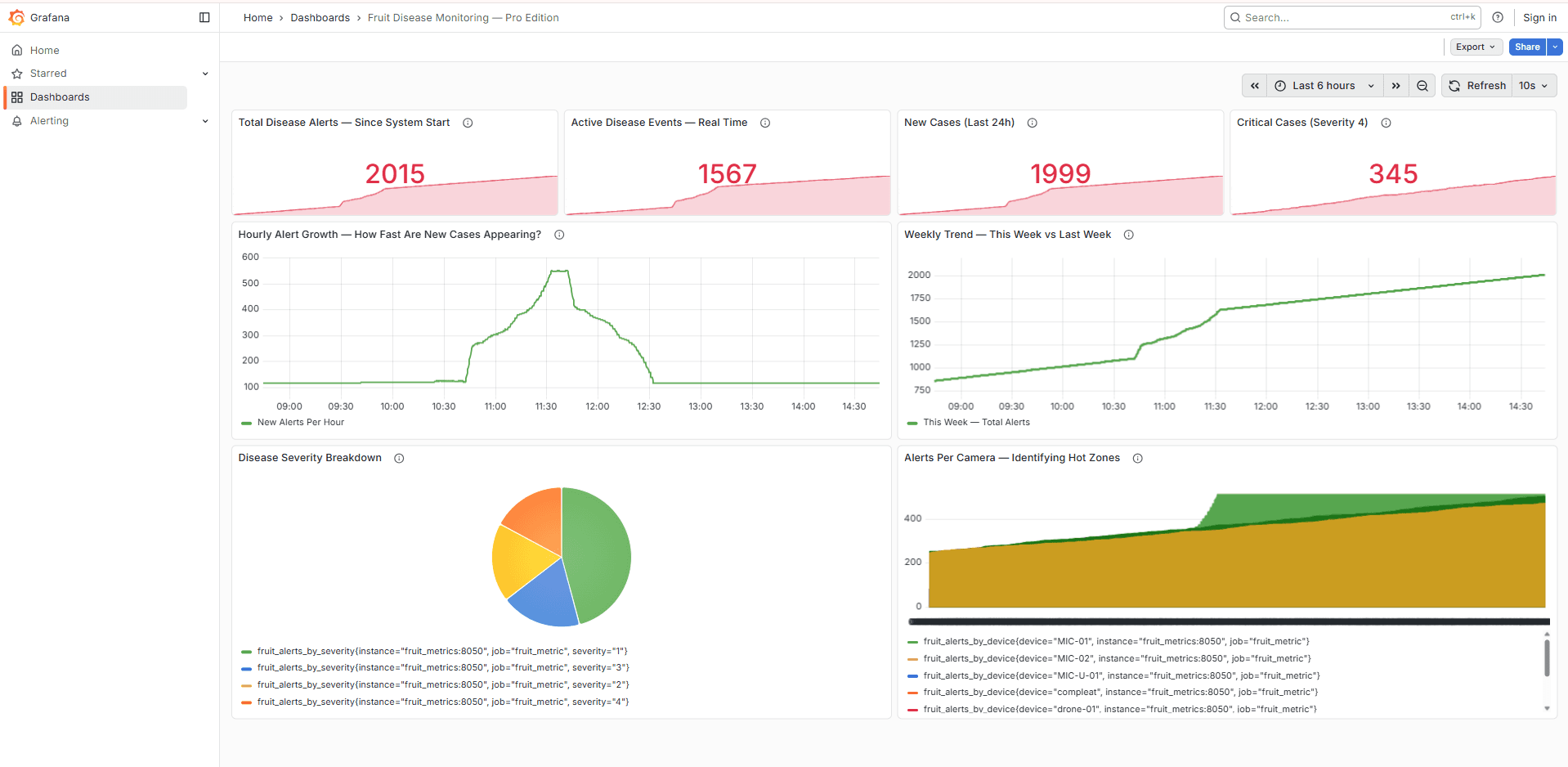The image size is (1568, 767).
Task: Show info for Weekly Trend panel
Action: pyautogui.click(x=1129, y=235)
